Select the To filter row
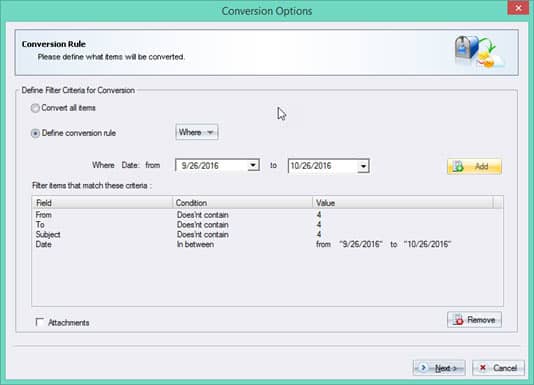The image size is (534, 385). [x=267, y=225]
